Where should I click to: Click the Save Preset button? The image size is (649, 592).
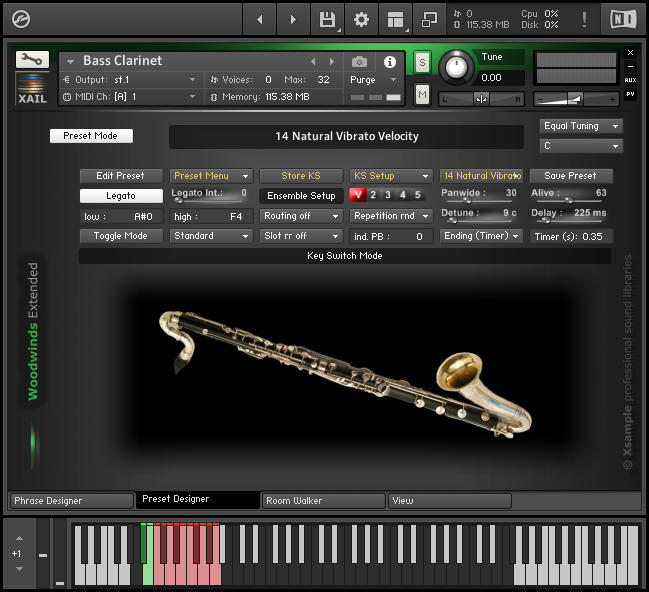571,176
